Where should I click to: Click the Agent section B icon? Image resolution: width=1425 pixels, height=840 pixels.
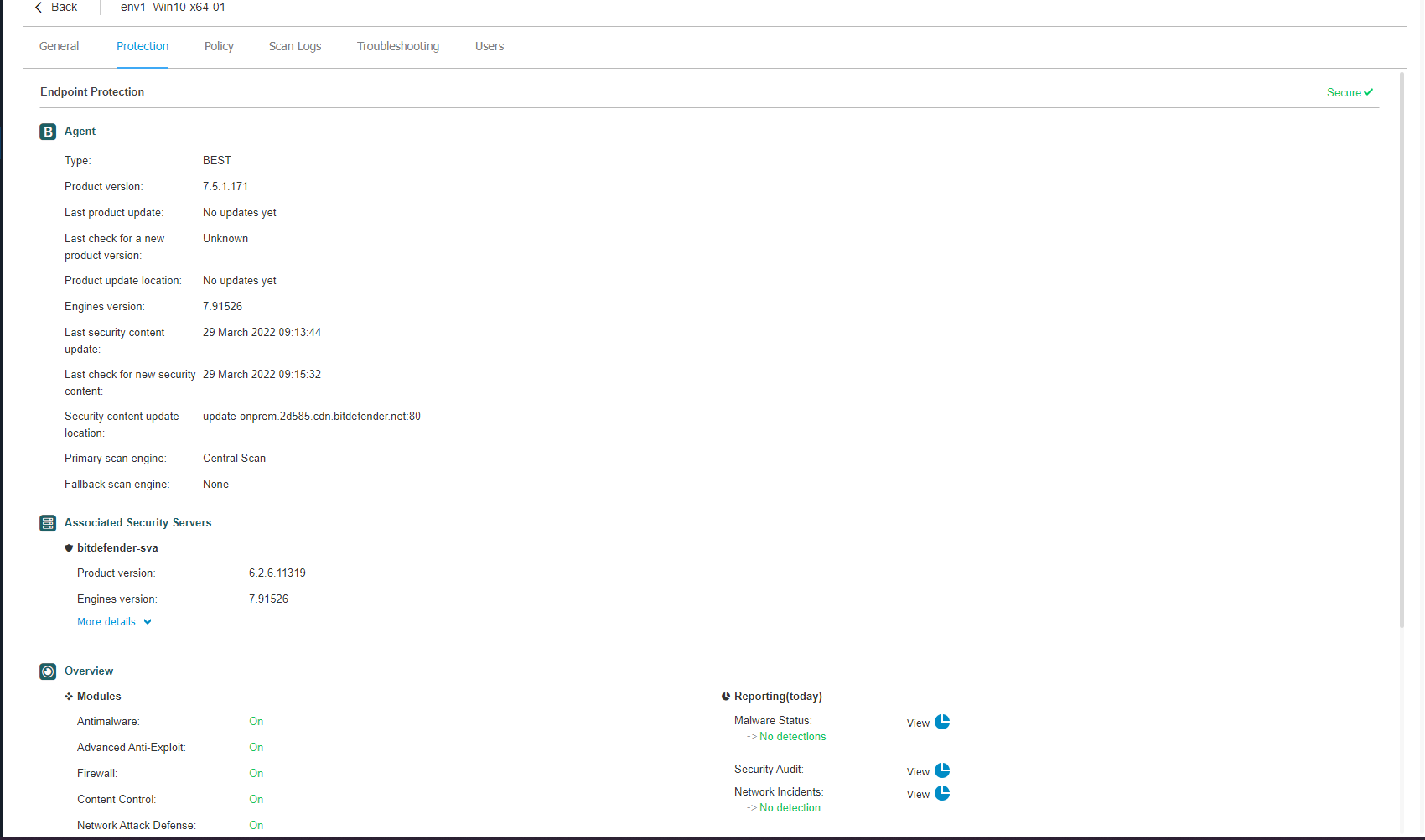coord(48,132)
